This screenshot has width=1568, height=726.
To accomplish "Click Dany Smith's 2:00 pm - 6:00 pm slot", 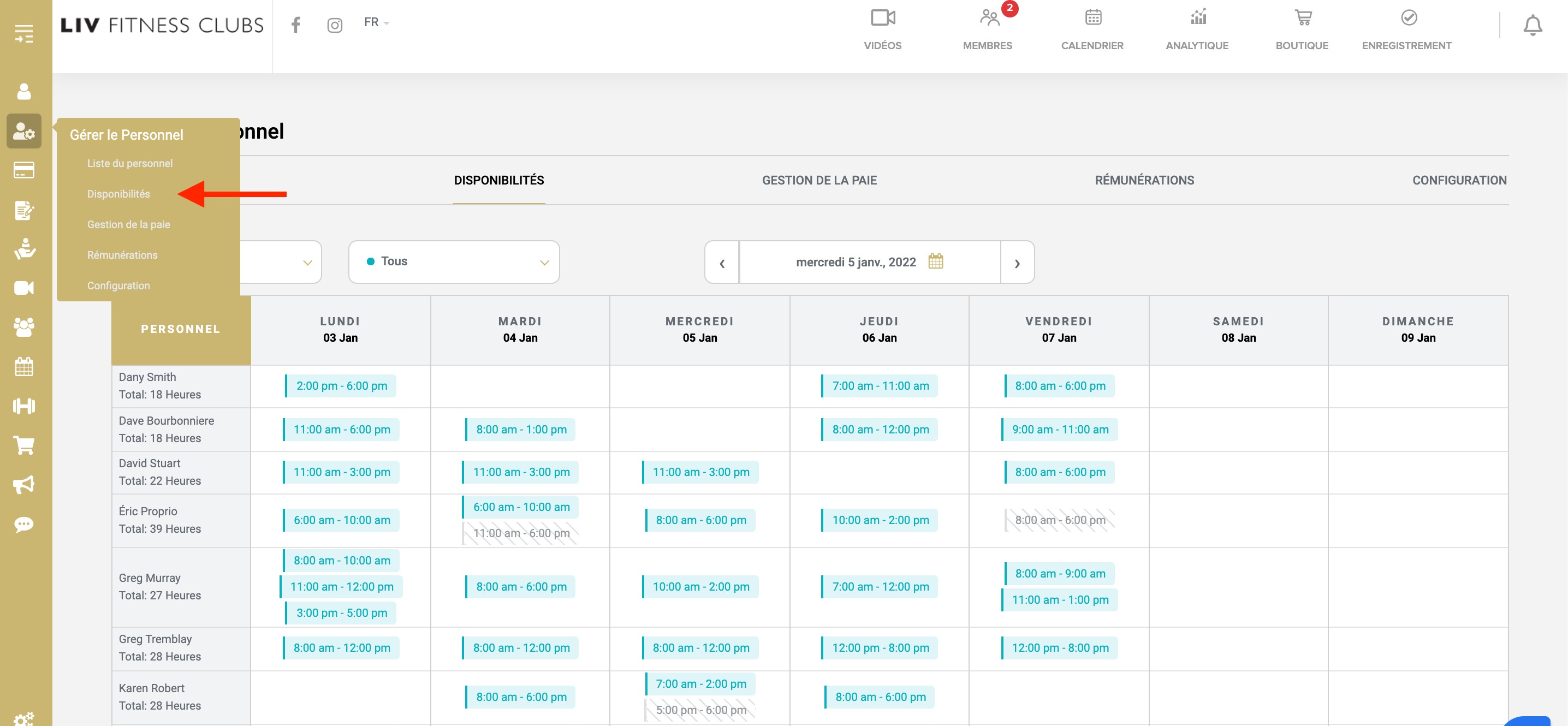I will click(341, 386).
